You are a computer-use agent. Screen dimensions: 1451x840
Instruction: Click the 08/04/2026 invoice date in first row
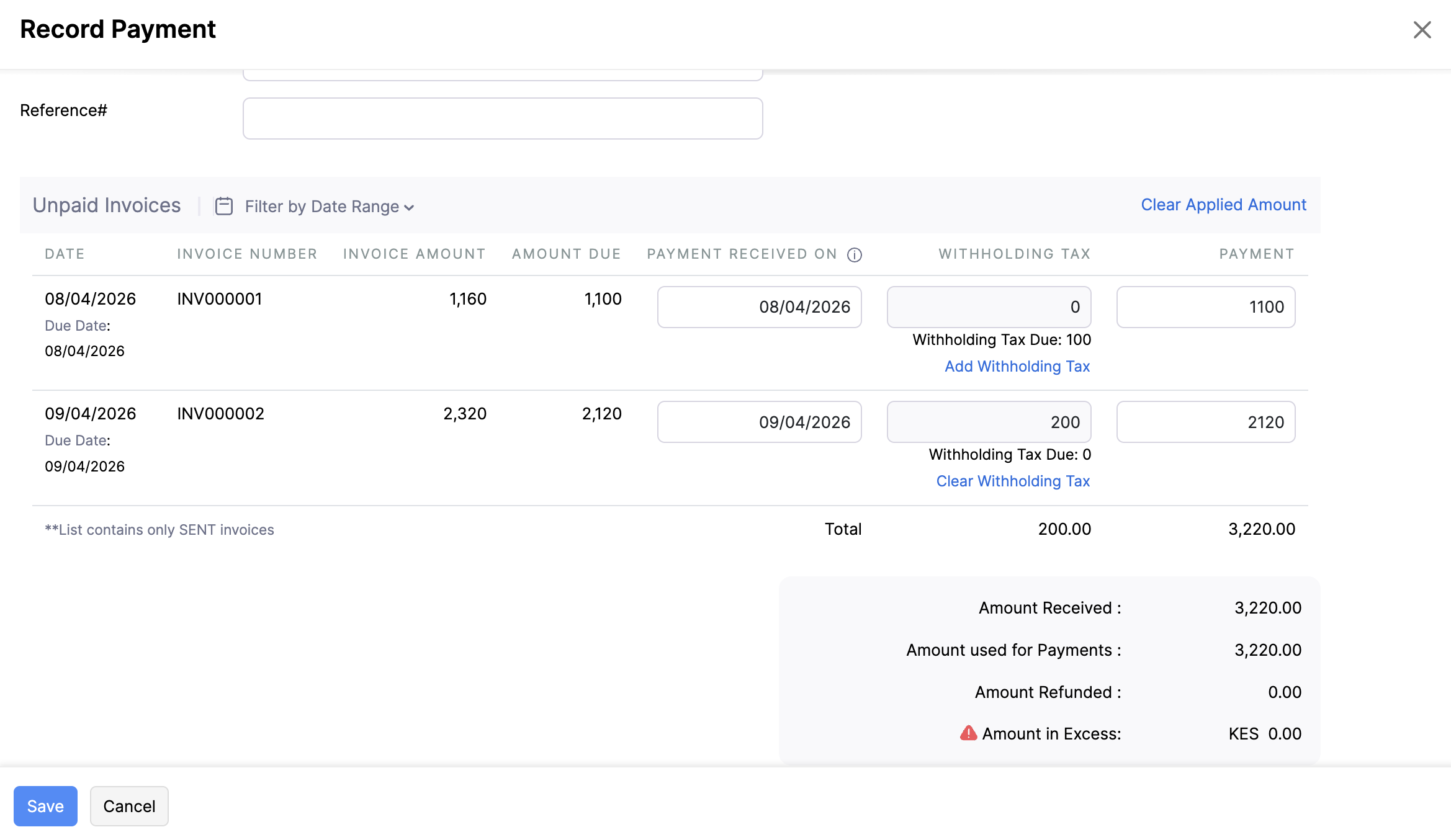pos(91,299)
